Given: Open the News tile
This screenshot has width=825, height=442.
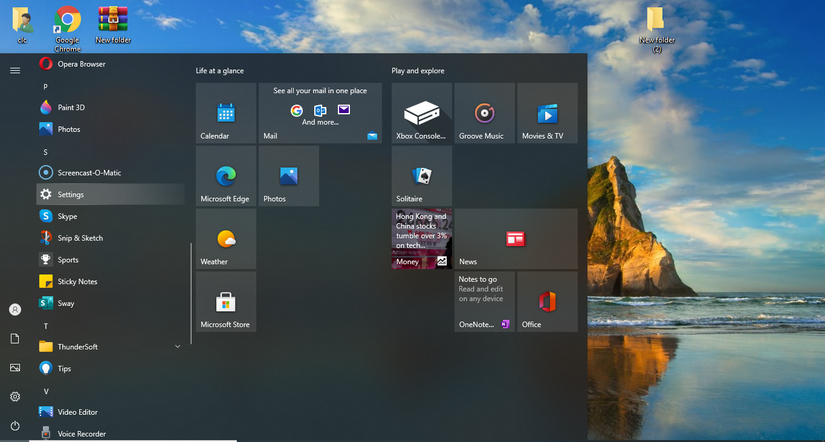Looking at the screenshot, I should tap(516, 239).
